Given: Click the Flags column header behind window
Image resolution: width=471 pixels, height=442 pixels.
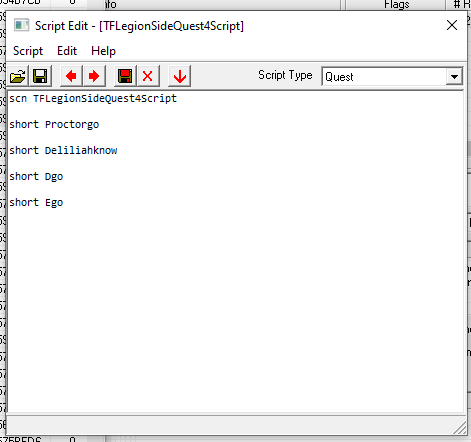Looking at the screenshot, I should pos(396,5).
